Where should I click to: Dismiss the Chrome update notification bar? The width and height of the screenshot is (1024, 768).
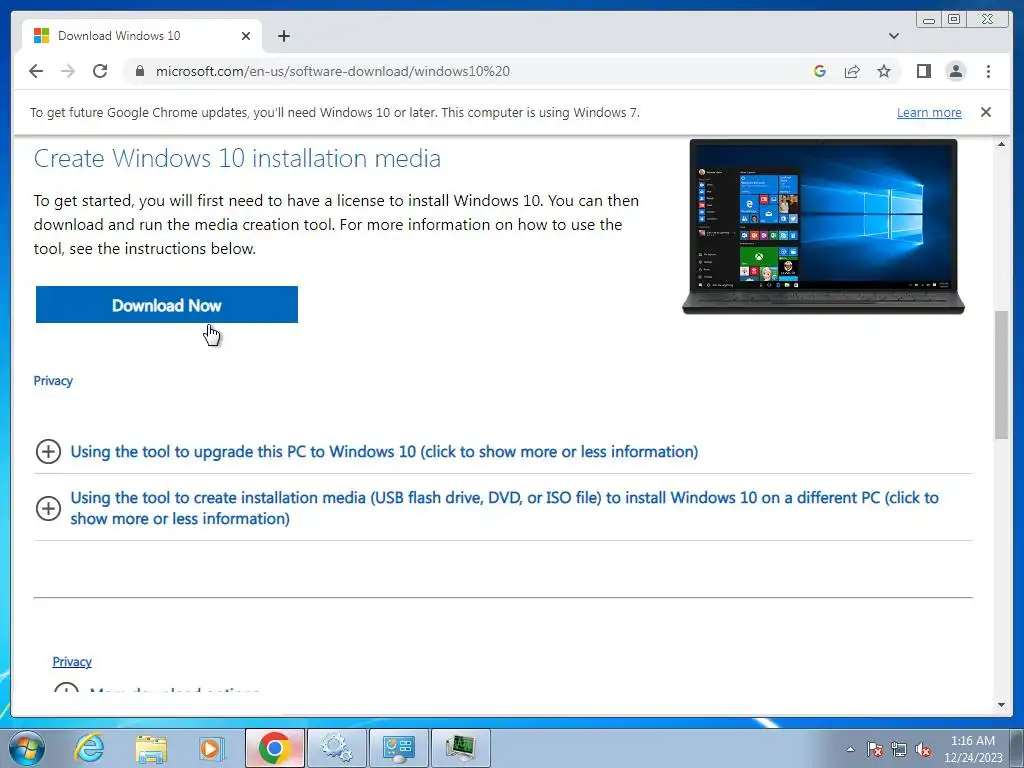click(x=985, y=112)
